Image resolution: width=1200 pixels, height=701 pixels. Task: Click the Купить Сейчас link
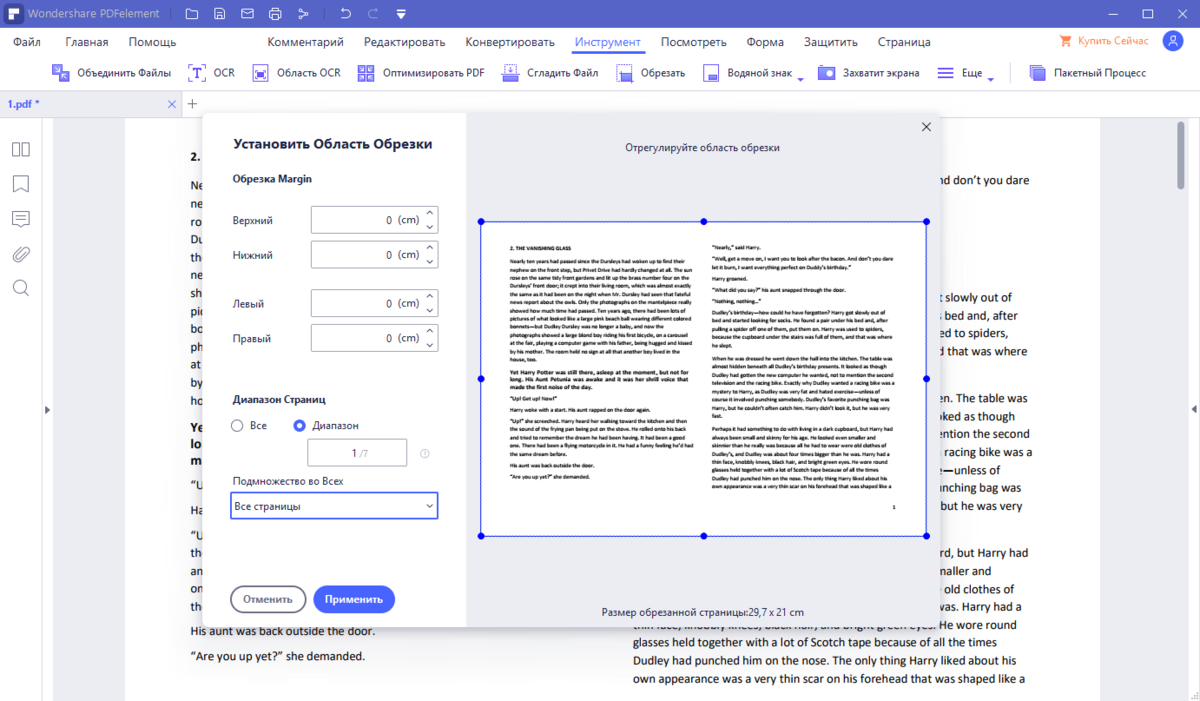pos(1103,42)
